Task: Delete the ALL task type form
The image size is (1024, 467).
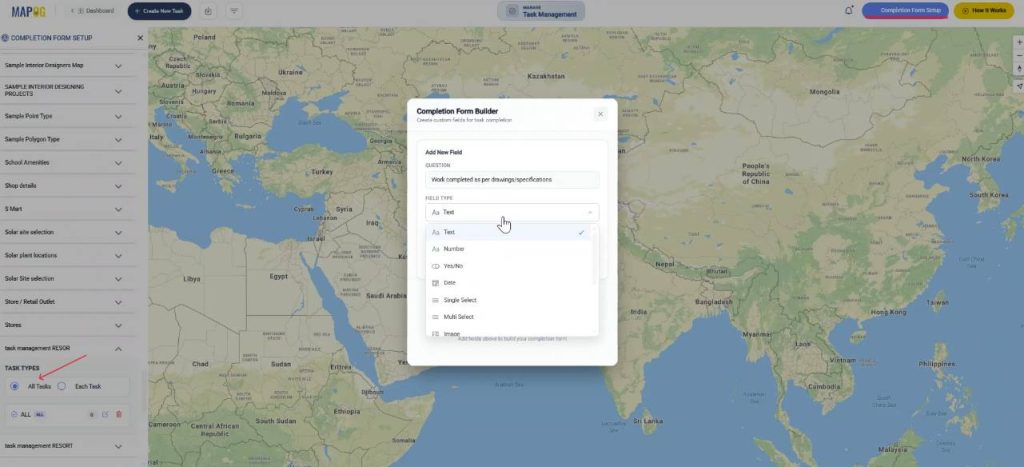Action: point(118,414)
